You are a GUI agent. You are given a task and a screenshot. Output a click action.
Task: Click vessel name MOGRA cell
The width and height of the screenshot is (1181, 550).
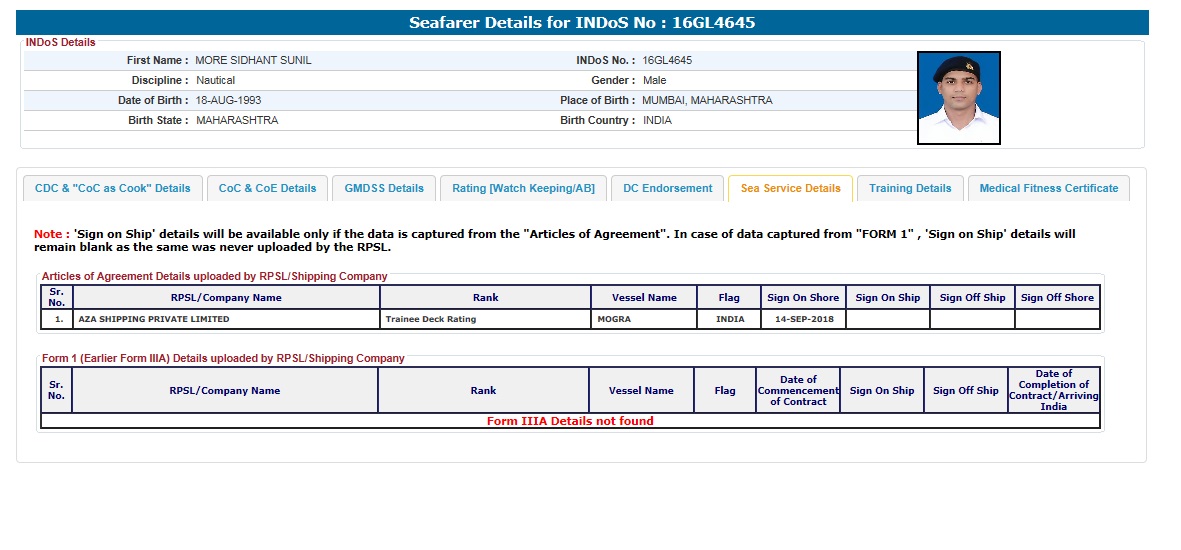644,319
